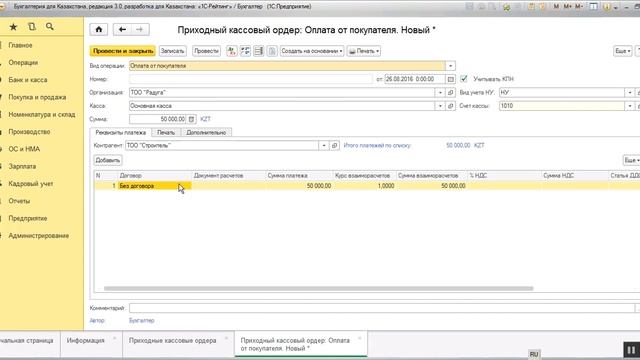Click the Записать button

point(172,51)
